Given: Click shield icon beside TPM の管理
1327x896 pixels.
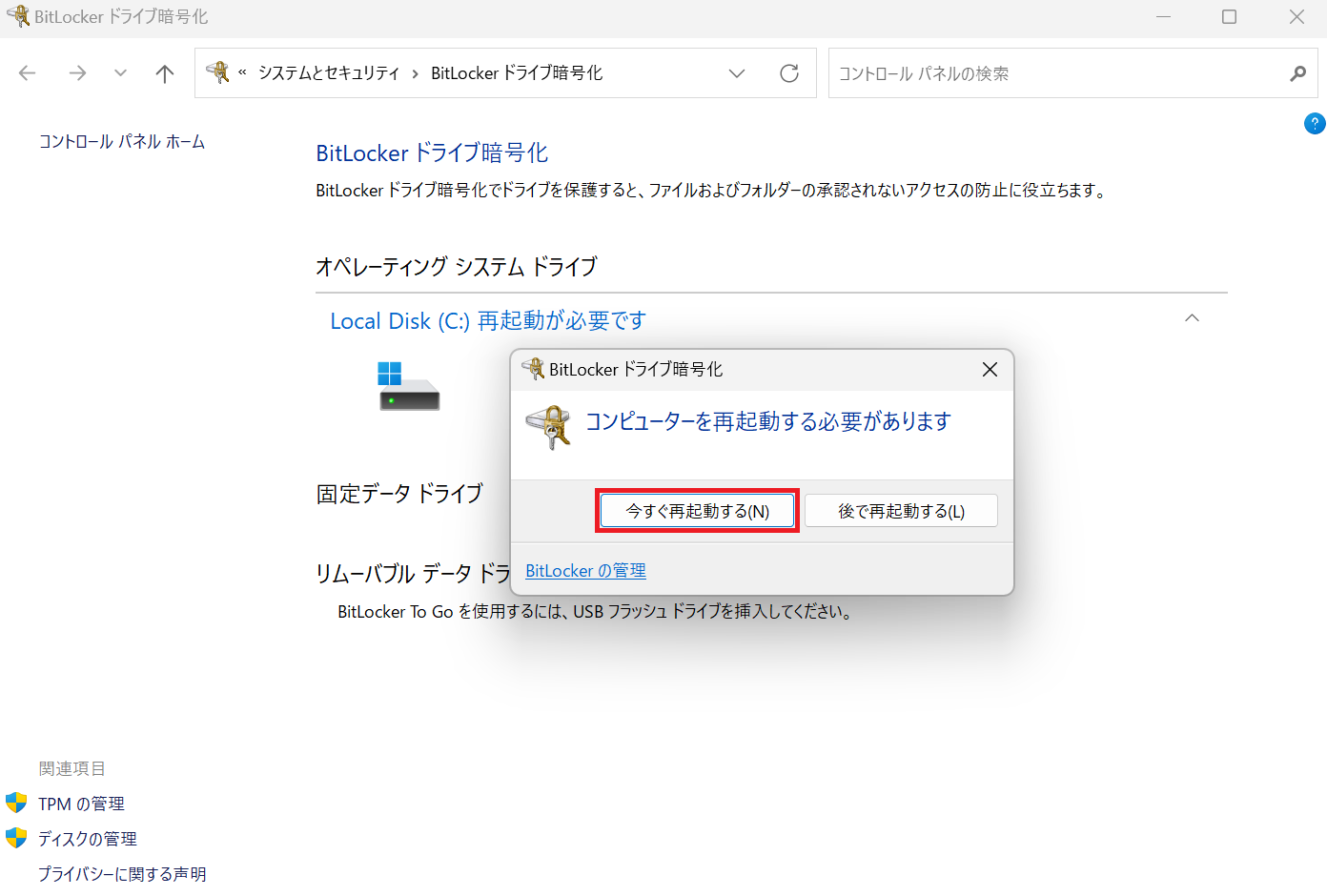Looking at the screenshot, I should (x=16, y=803).
